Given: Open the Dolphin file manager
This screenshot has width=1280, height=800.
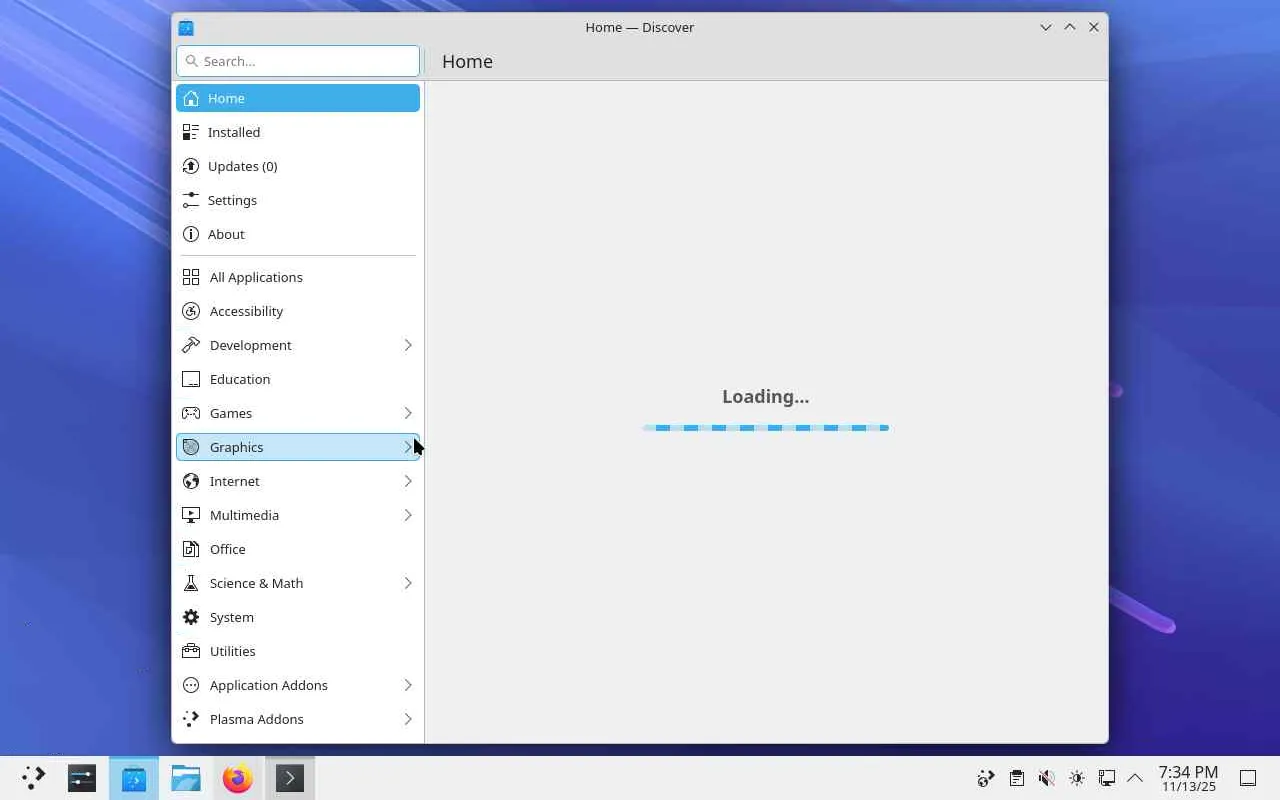Looking at the screenshot, I should (186, 778).
